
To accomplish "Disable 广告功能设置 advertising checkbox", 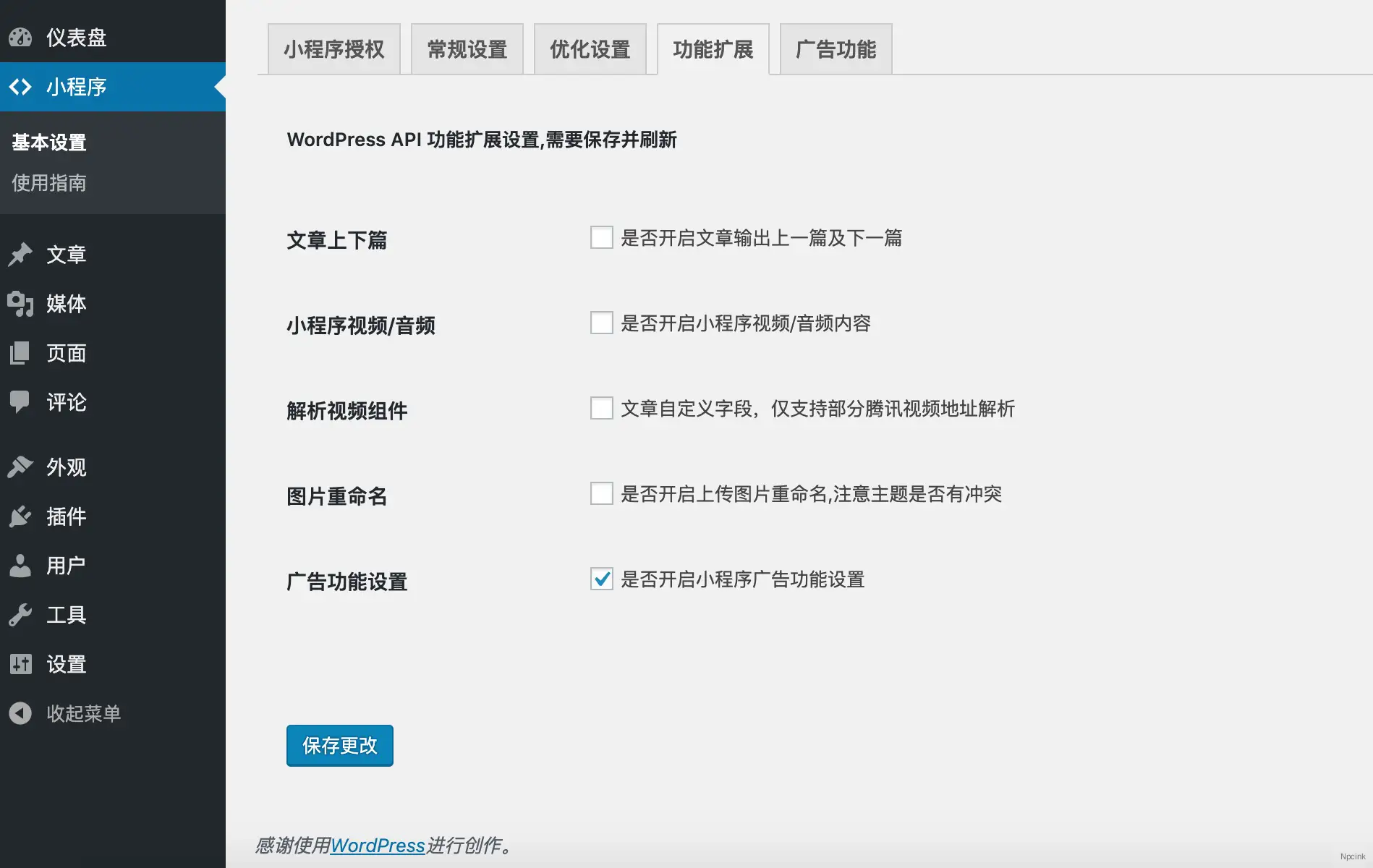I will pyautogui.click(x=601, y=579).
